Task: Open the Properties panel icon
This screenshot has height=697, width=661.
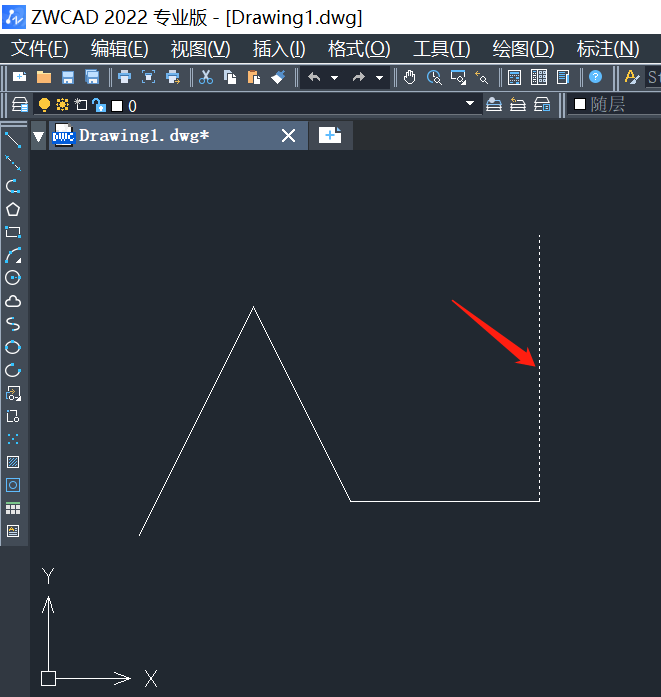Action: [563, 77]
